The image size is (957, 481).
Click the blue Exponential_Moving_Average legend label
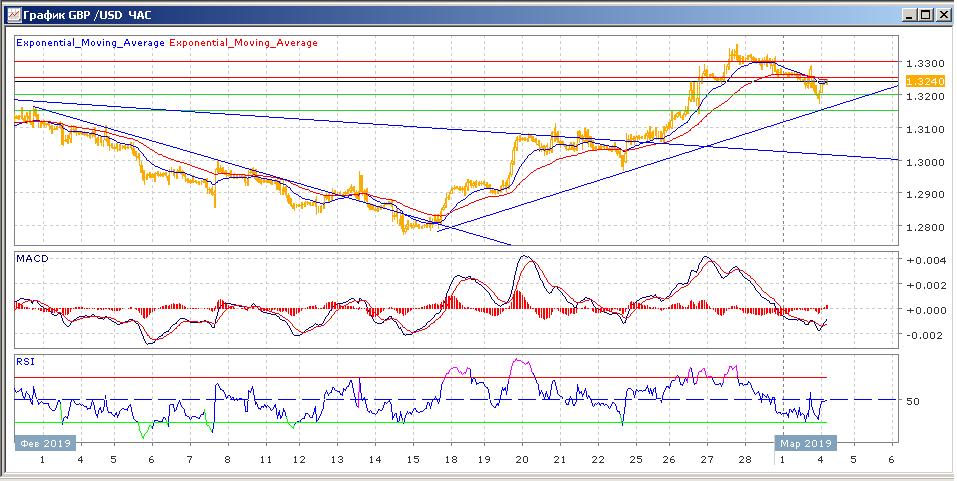point(90,43)
